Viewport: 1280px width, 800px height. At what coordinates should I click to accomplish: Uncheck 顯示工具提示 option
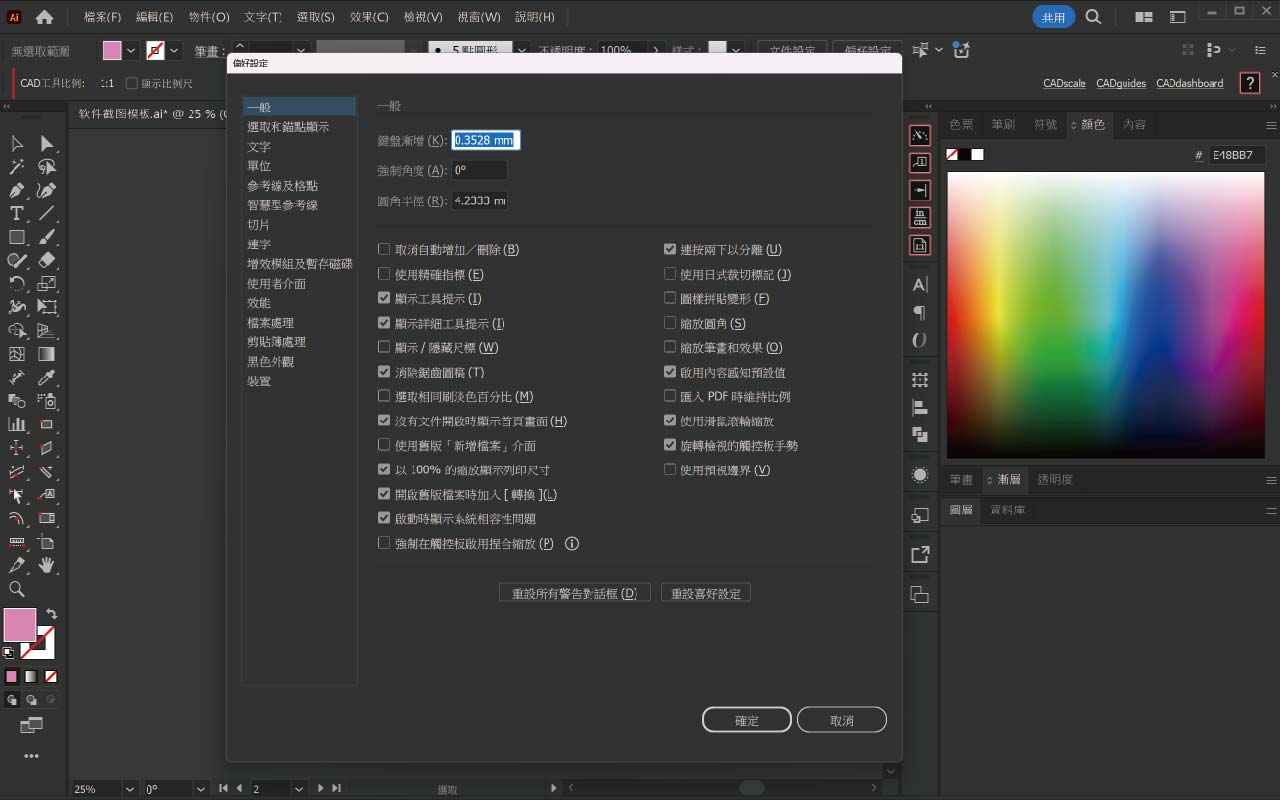click(384, 298)
